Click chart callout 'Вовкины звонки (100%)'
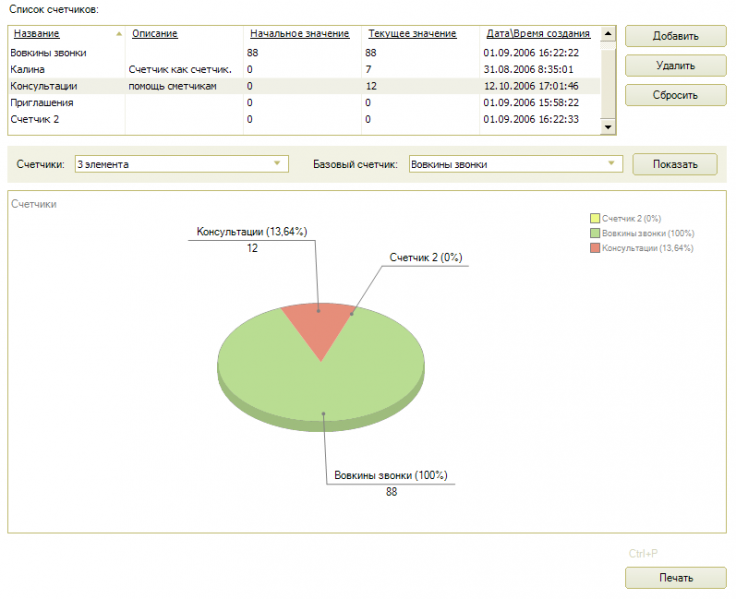The image size is (736, 599). tap(391, 475)
